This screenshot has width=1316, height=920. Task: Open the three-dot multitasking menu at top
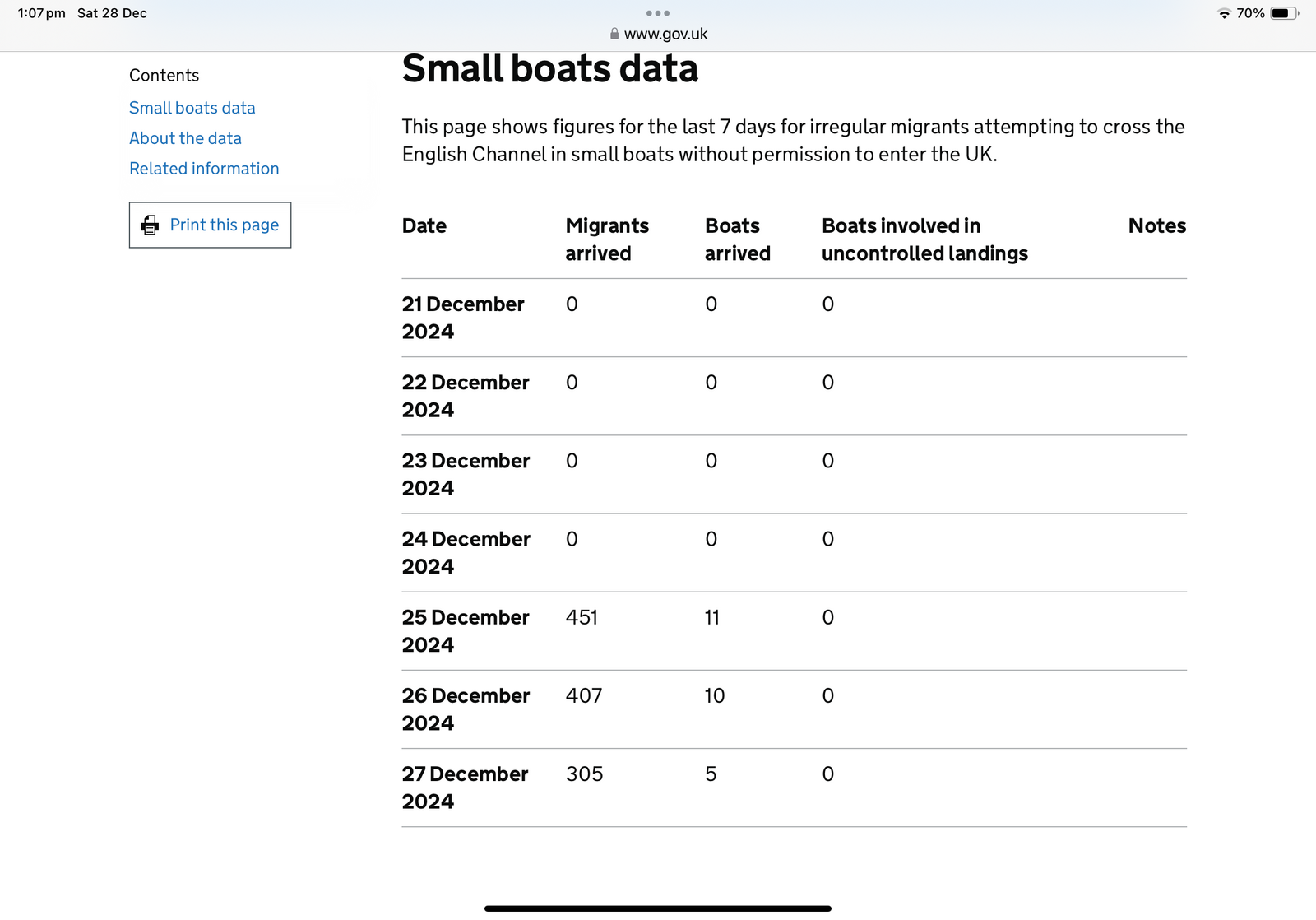657,13
